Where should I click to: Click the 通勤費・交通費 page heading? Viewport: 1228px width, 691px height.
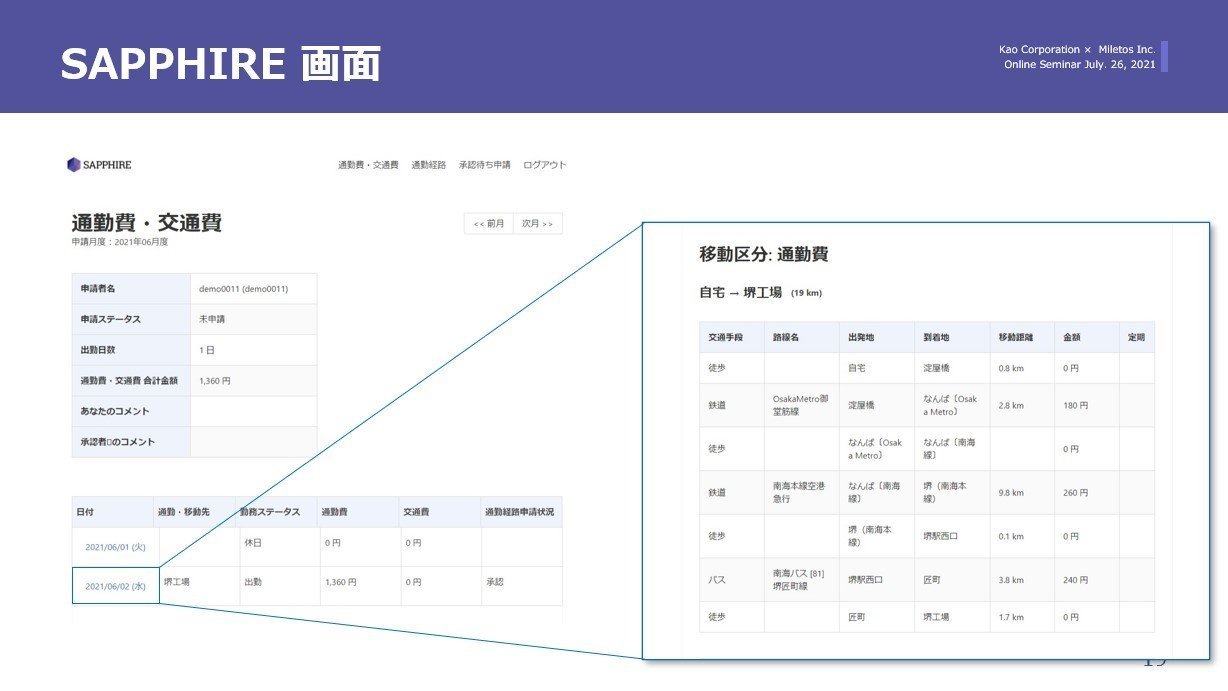146,223
